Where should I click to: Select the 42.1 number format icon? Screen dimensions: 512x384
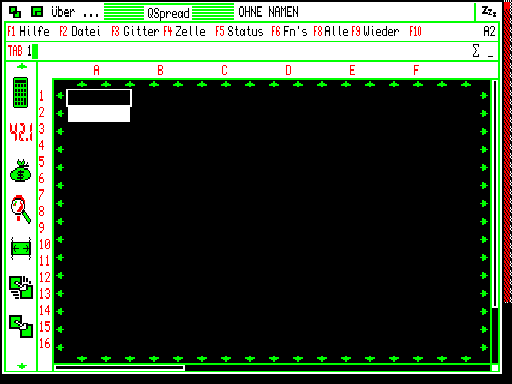[x=21, y=132]
